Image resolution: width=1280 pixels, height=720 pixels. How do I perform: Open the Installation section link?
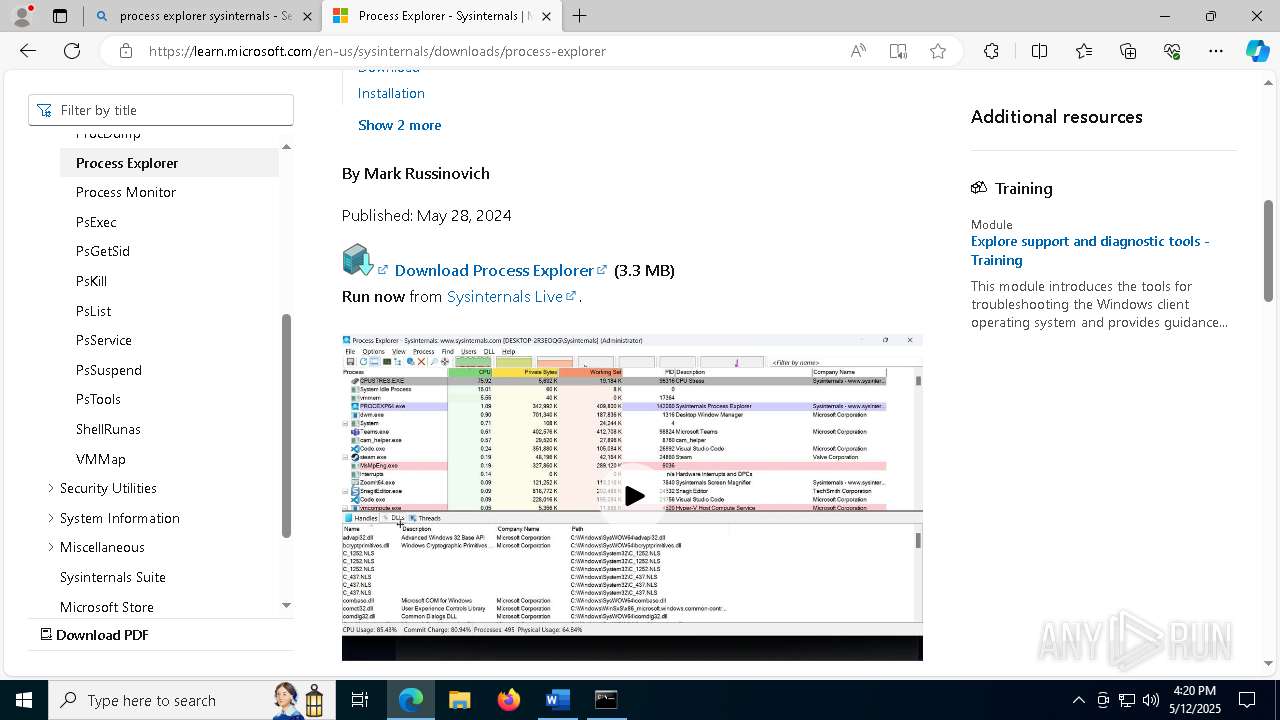click(x=391, y=93)
